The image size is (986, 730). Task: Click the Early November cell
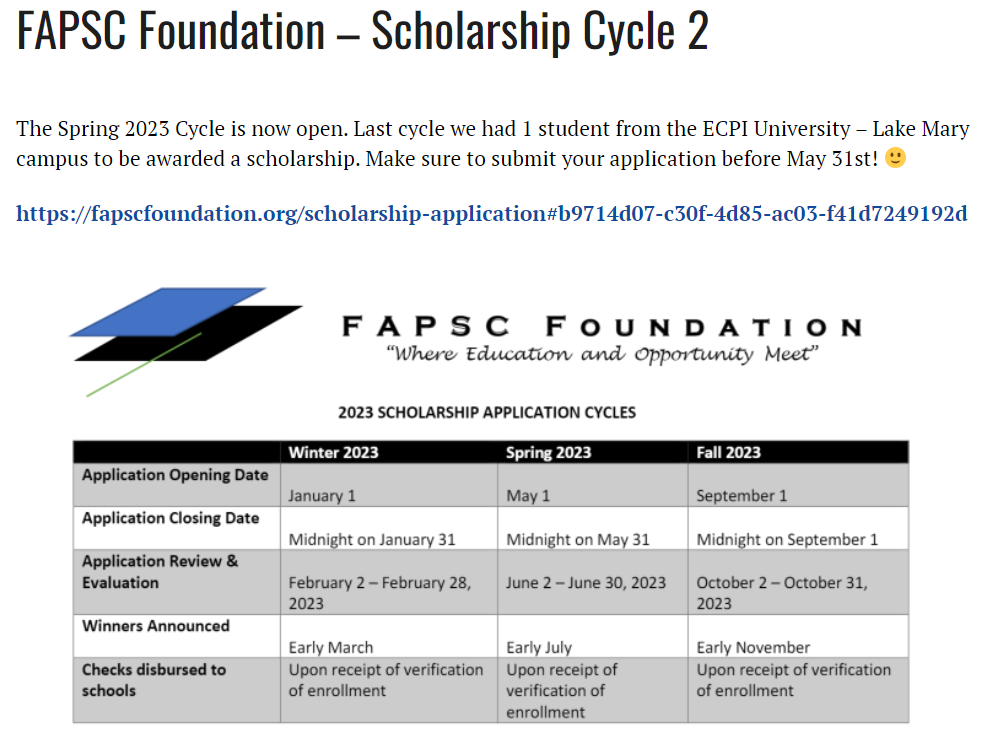coord(753,648)
